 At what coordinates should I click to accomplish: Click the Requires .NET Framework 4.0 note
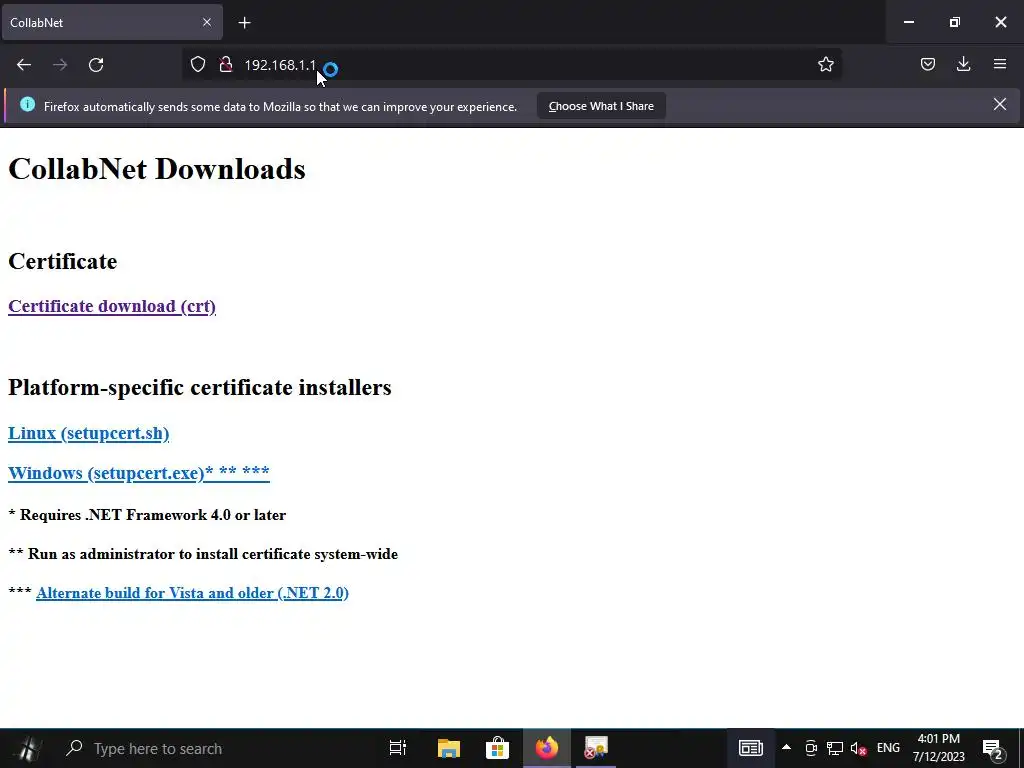[147, 515]
